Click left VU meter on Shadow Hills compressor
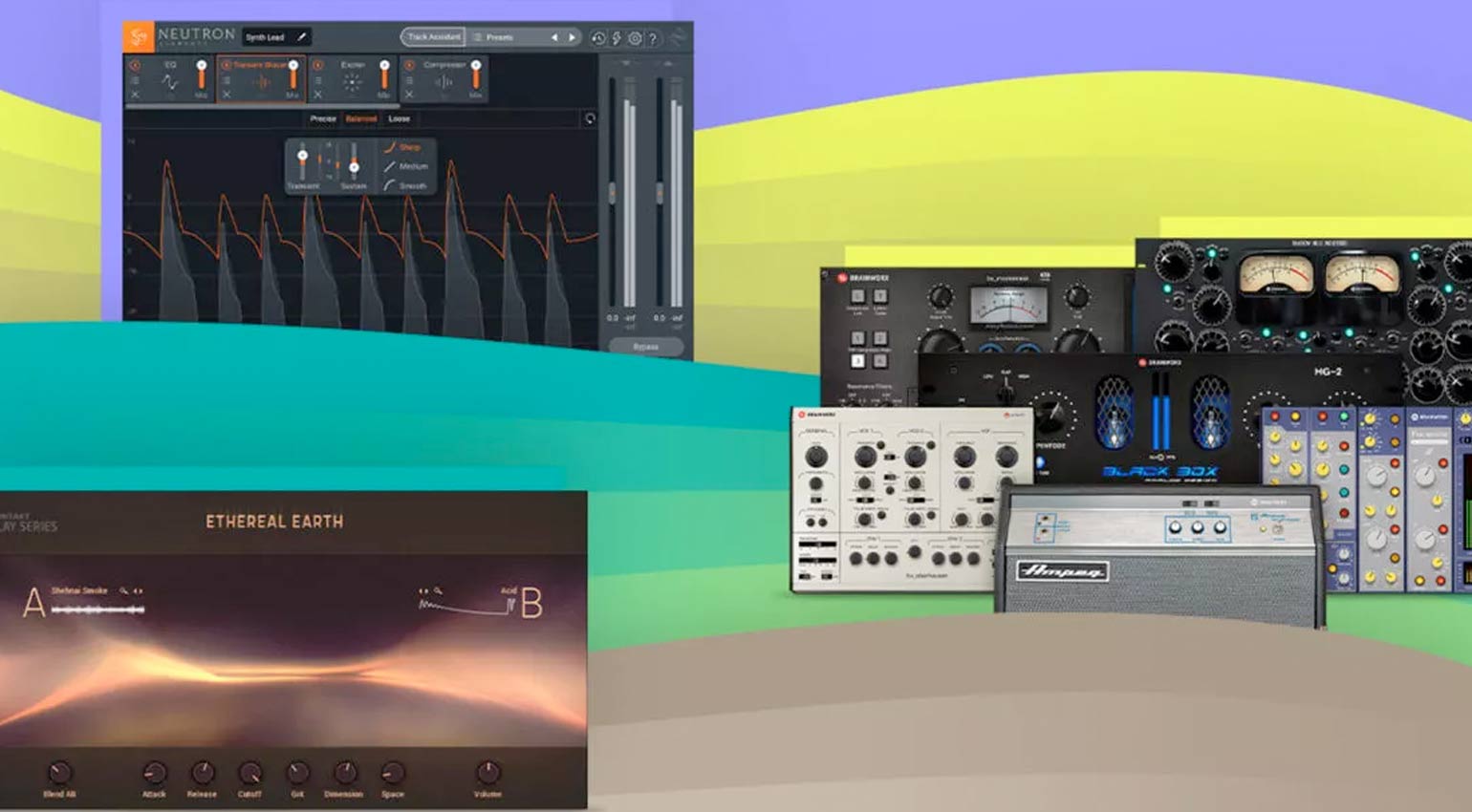The width and height of the screenshot is (1472, 812). 1276,274
